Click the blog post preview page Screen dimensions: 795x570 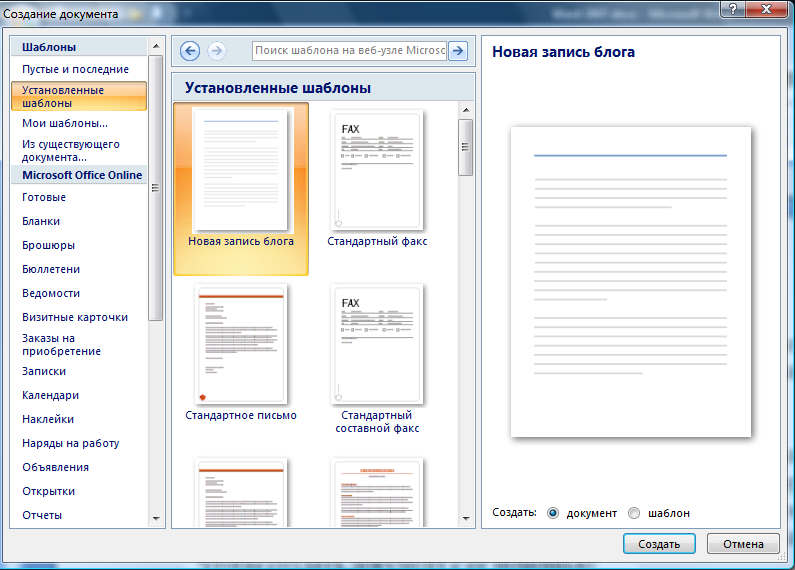pos(631,281)
